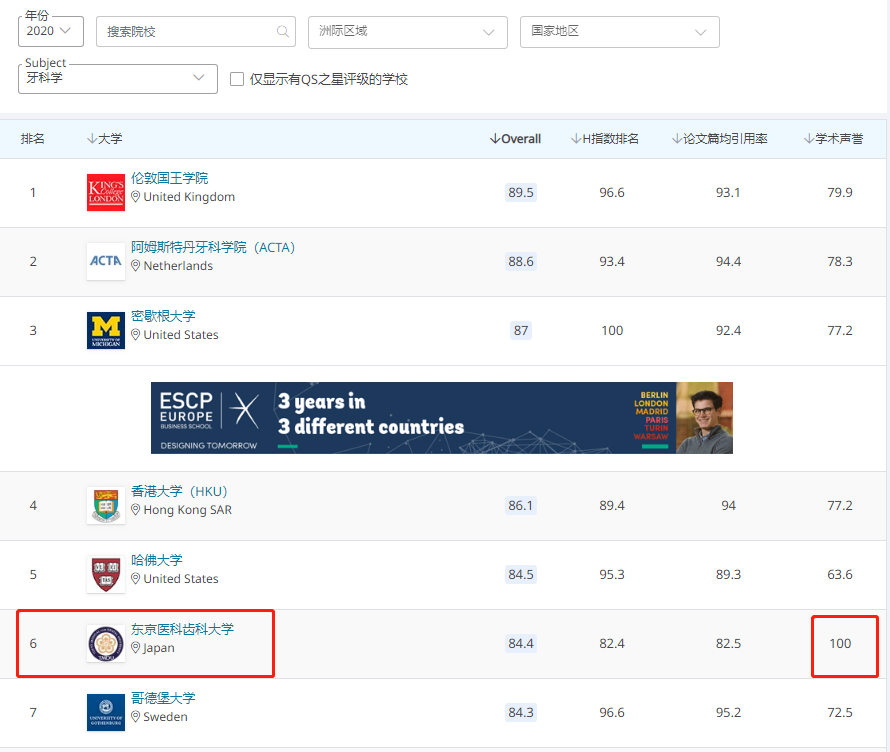This screenshot has width=890, height=752.
Task: Click location pin beside Netherlands
Action: (x=136, y=266)
